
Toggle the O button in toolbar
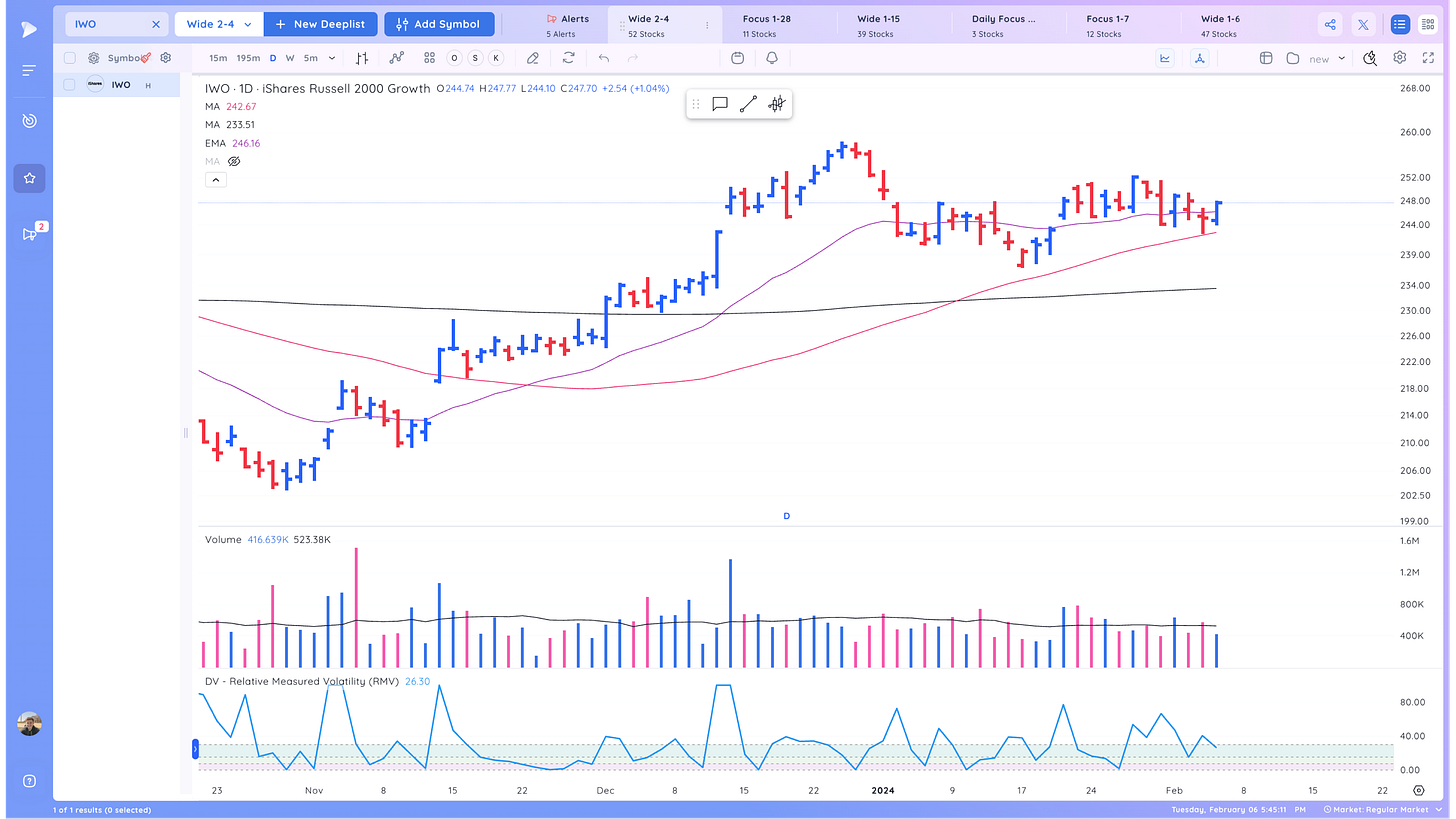[454, 58]
